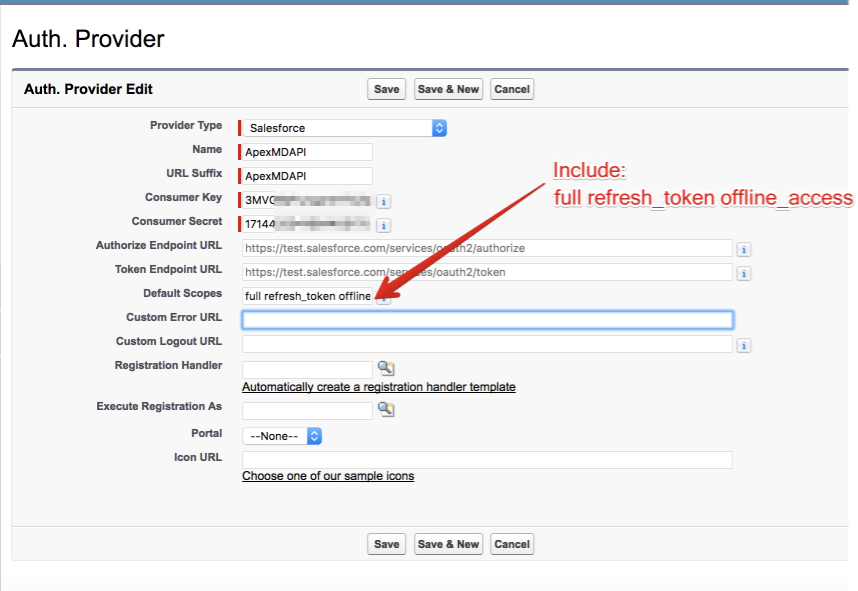Click the Token Endpoint URL field
Viewport: 858px width, 591px height.
pos(487,272)
